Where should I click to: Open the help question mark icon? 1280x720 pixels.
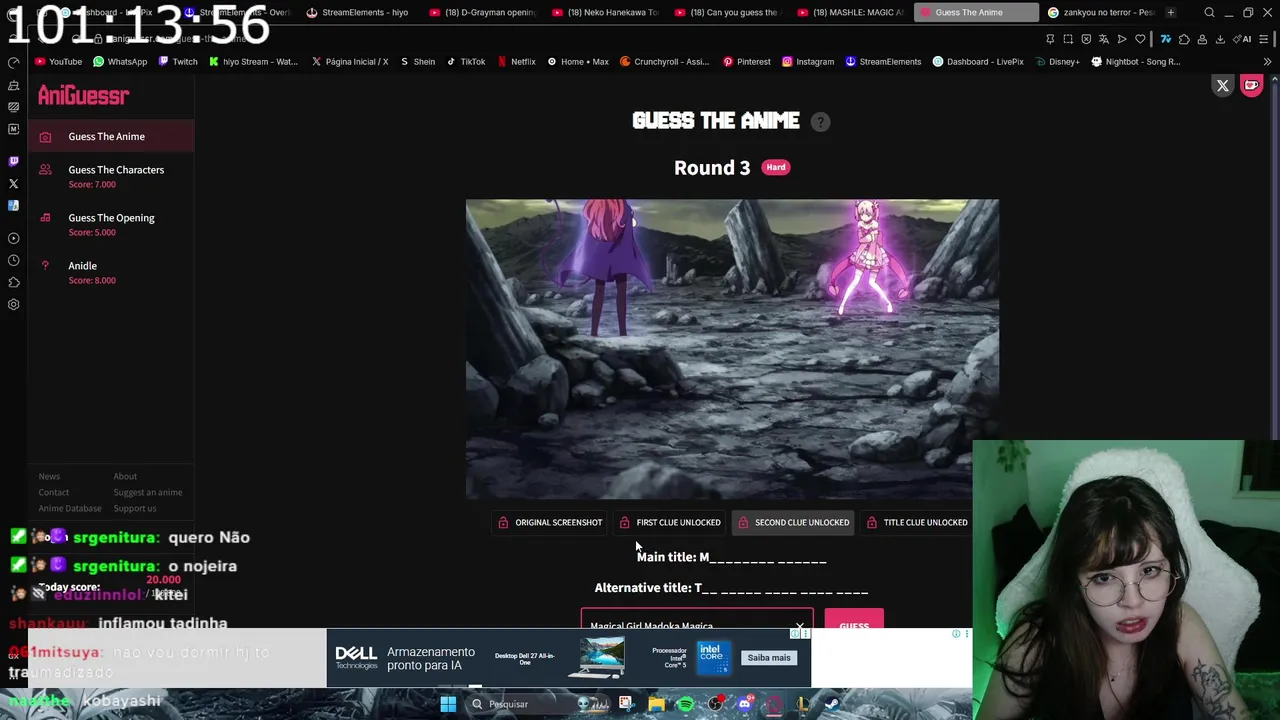pyautogui.click(x=820, y=121)
